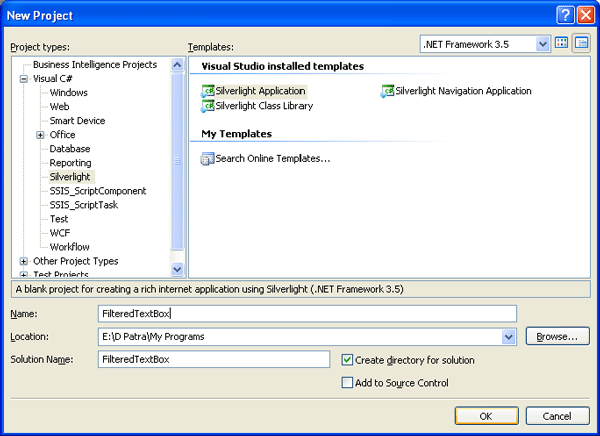
Task: Switch templates view to large icons
Action: click(561, 43)
